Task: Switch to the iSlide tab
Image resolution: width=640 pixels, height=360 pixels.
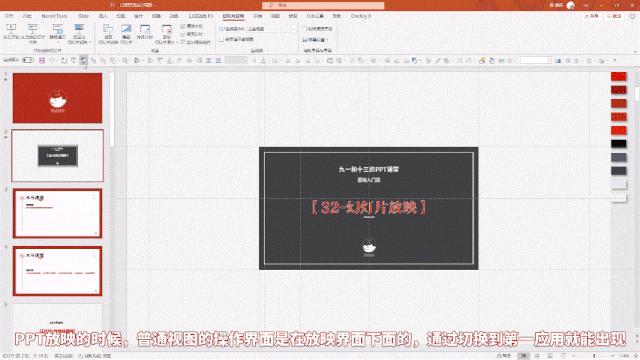Action: tap(83, 16)
